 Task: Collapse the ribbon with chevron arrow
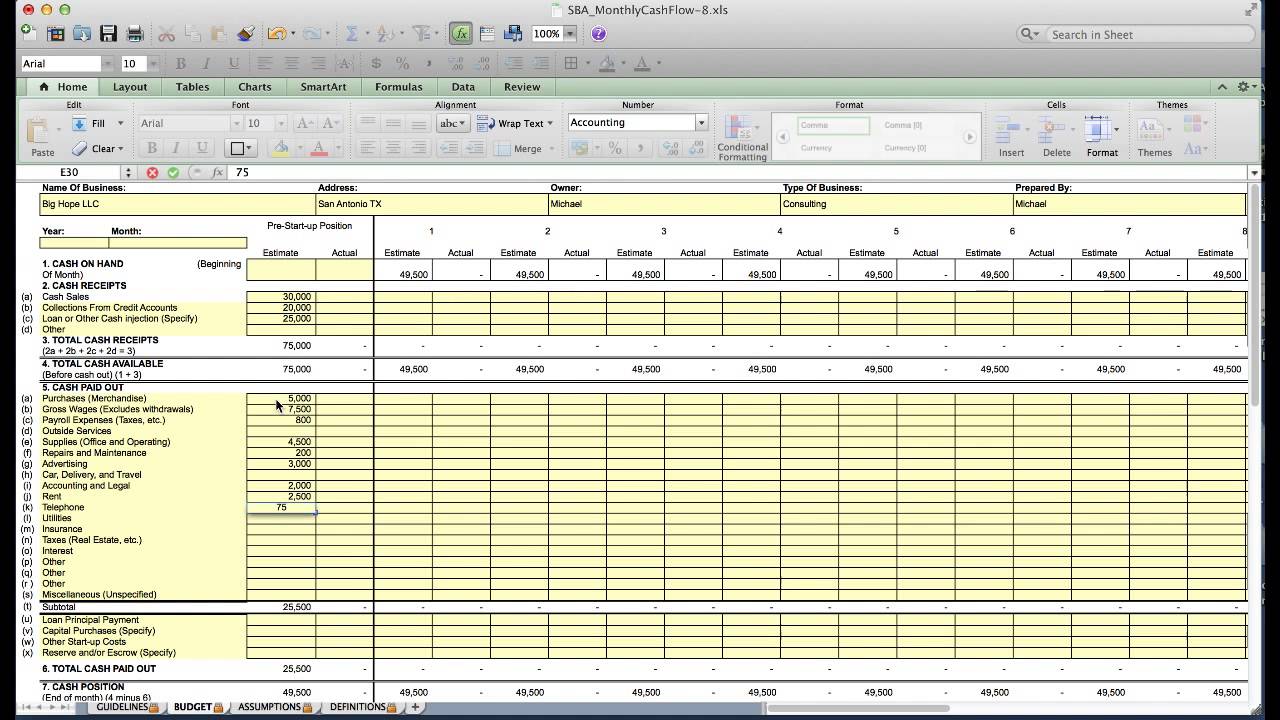(x=1222, y=87)
